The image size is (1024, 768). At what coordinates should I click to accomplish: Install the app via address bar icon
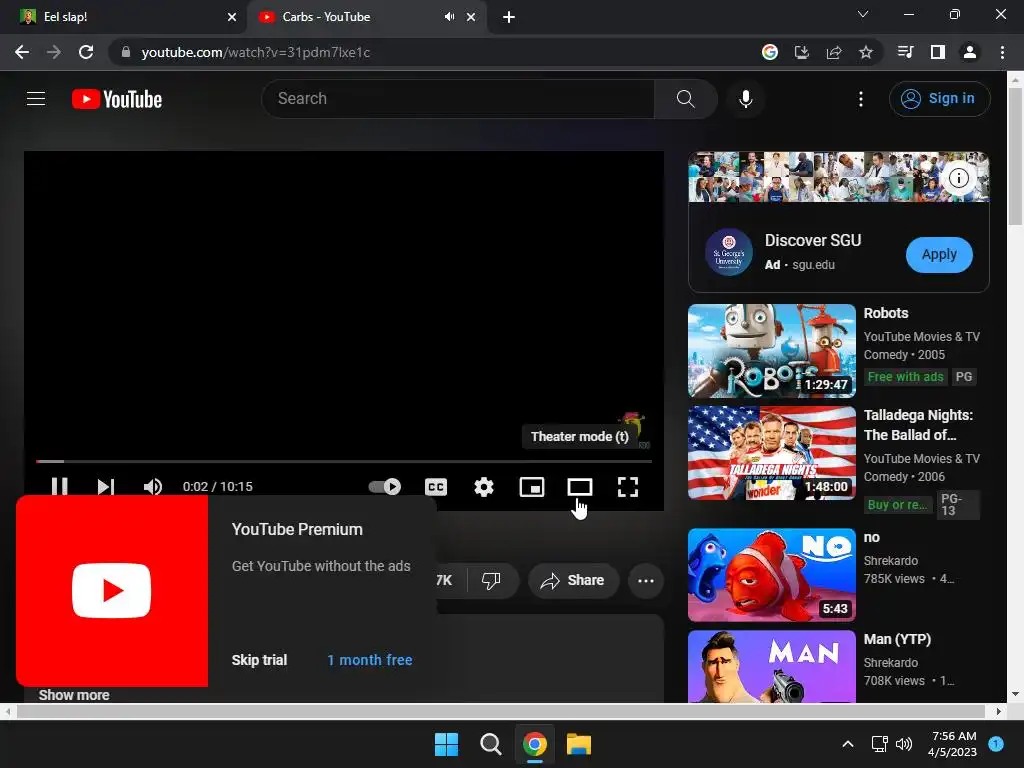coord(802,52)
